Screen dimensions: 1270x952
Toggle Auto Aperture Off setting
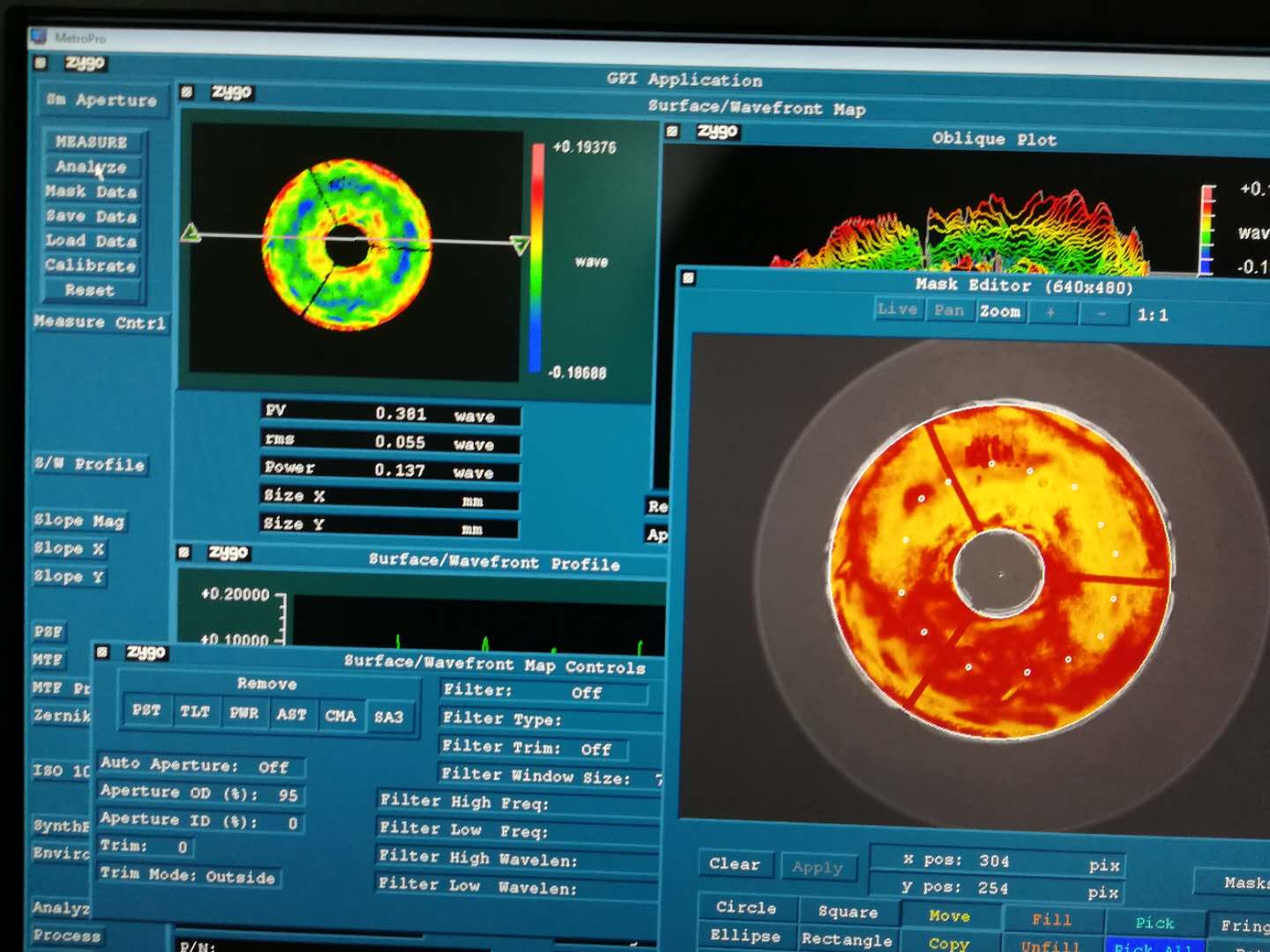[x=200, y=765]
